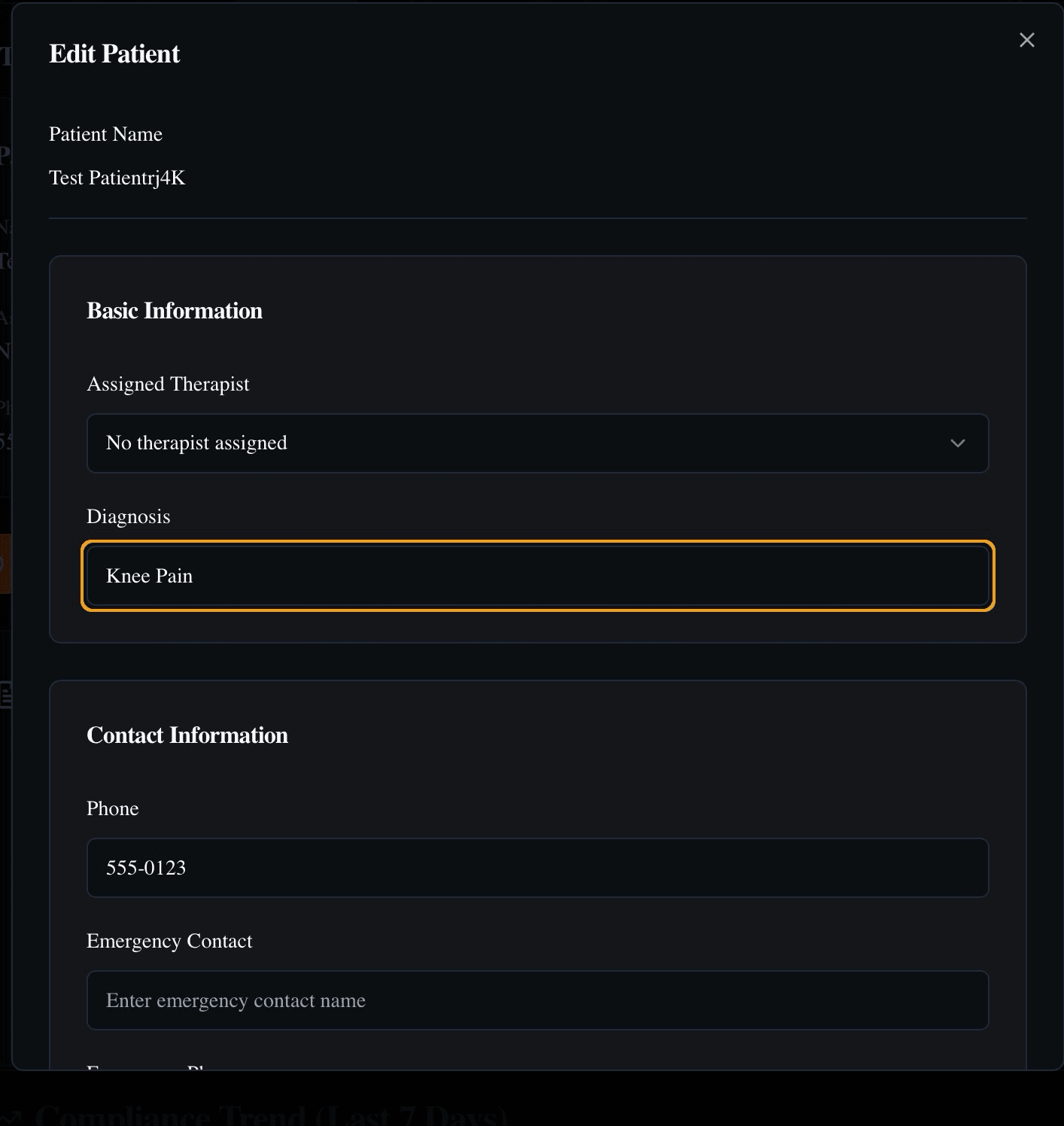Click the chevron arrow in therapist selector
This screenshot has height=1126, width=1064.
(x=957, y=443)
